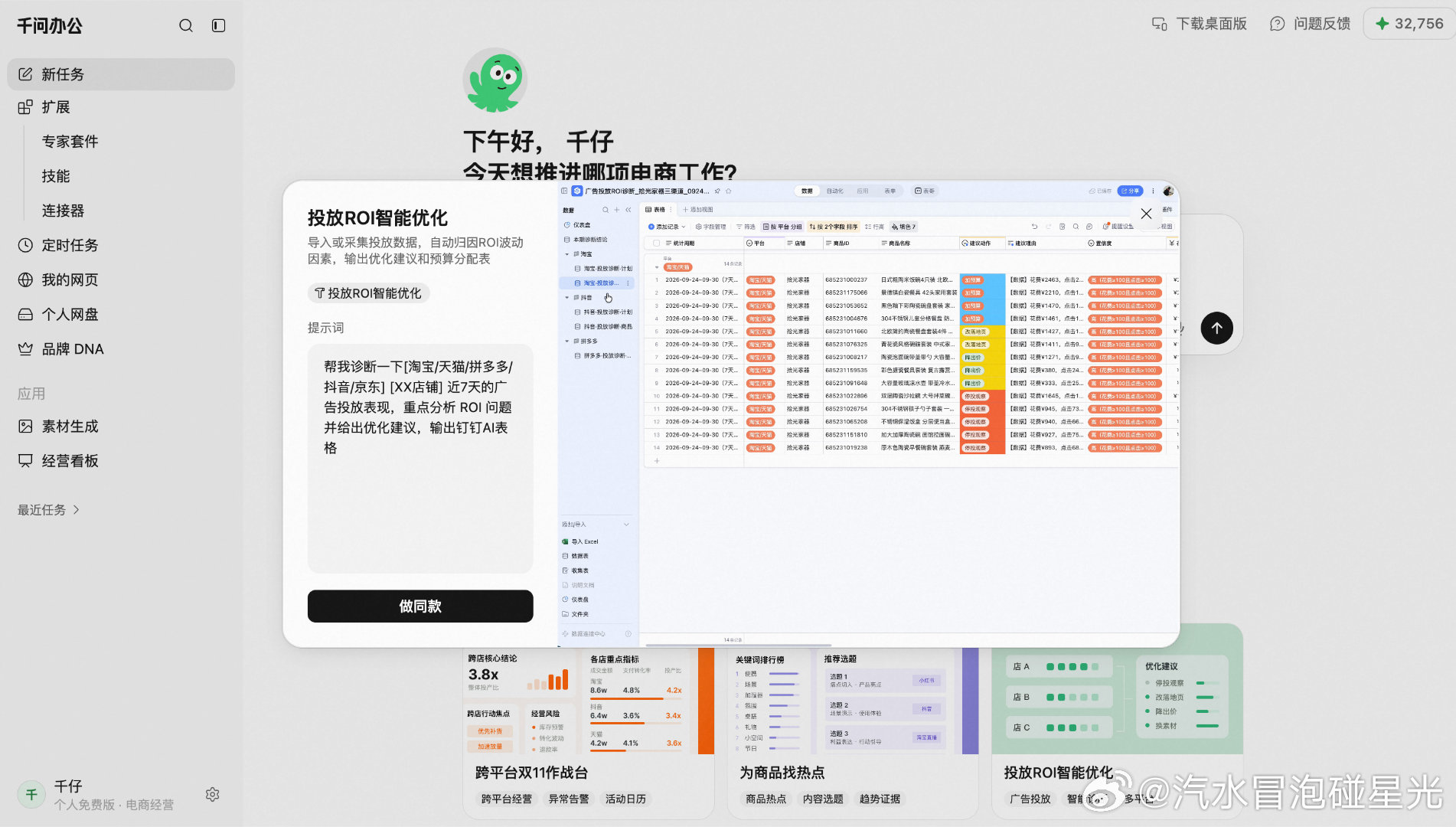Open account settings gear icon

(213, 795)
